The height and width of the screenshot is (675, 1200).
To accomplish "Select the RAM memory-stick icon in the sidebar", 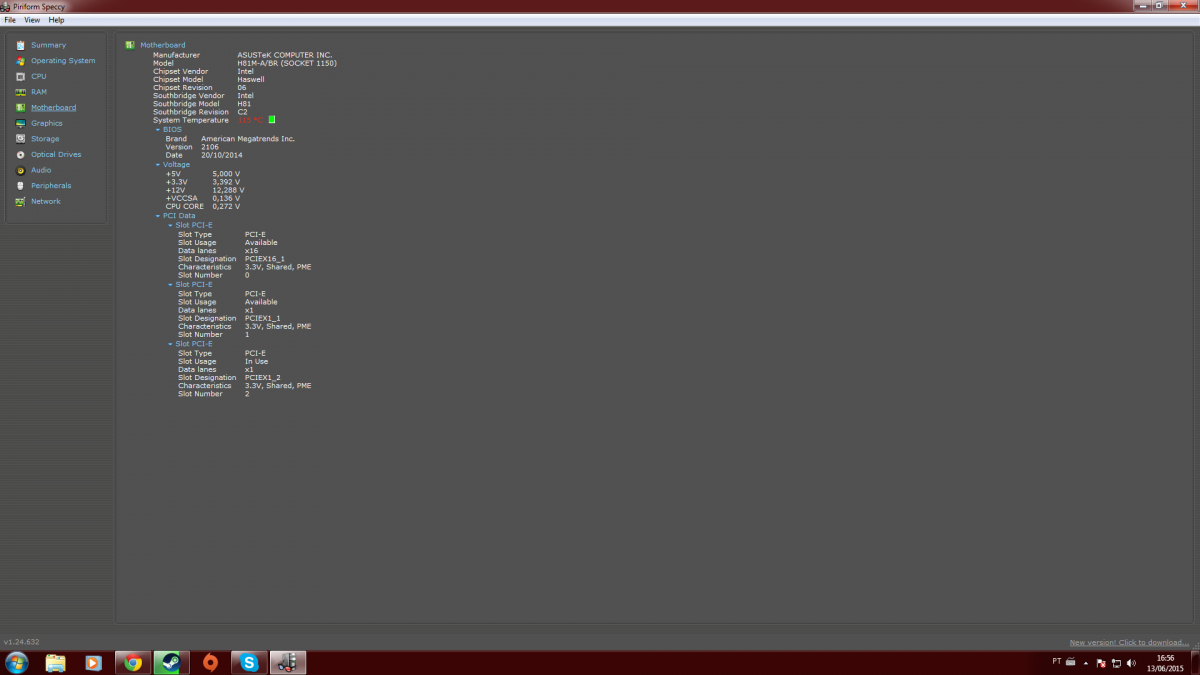I will click(x=21, y=92).
